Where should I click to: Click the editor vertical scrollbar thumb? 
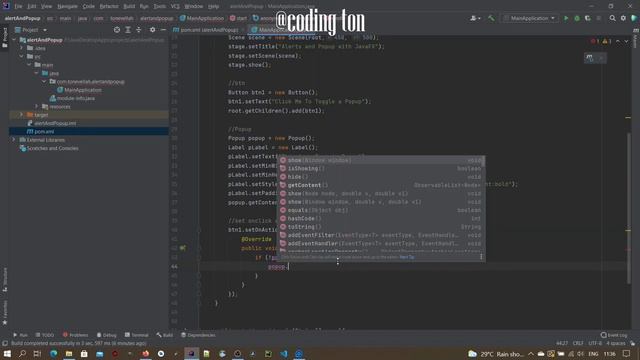pos(629,208)
